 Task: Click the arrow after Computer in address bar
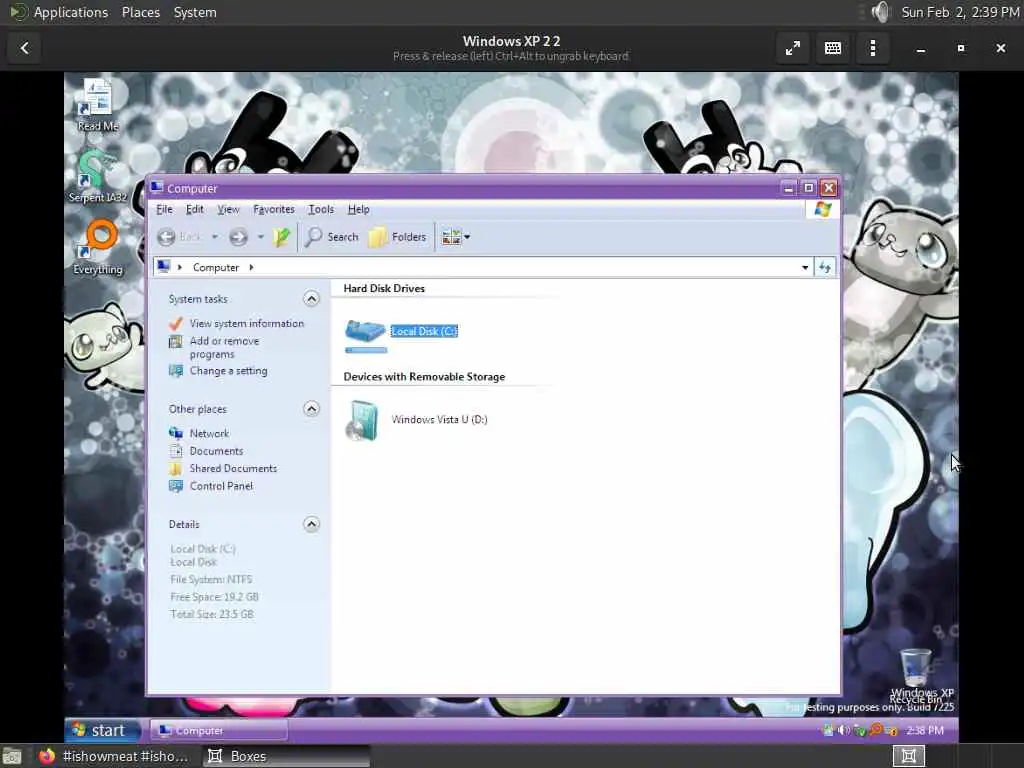click(251, 268)
